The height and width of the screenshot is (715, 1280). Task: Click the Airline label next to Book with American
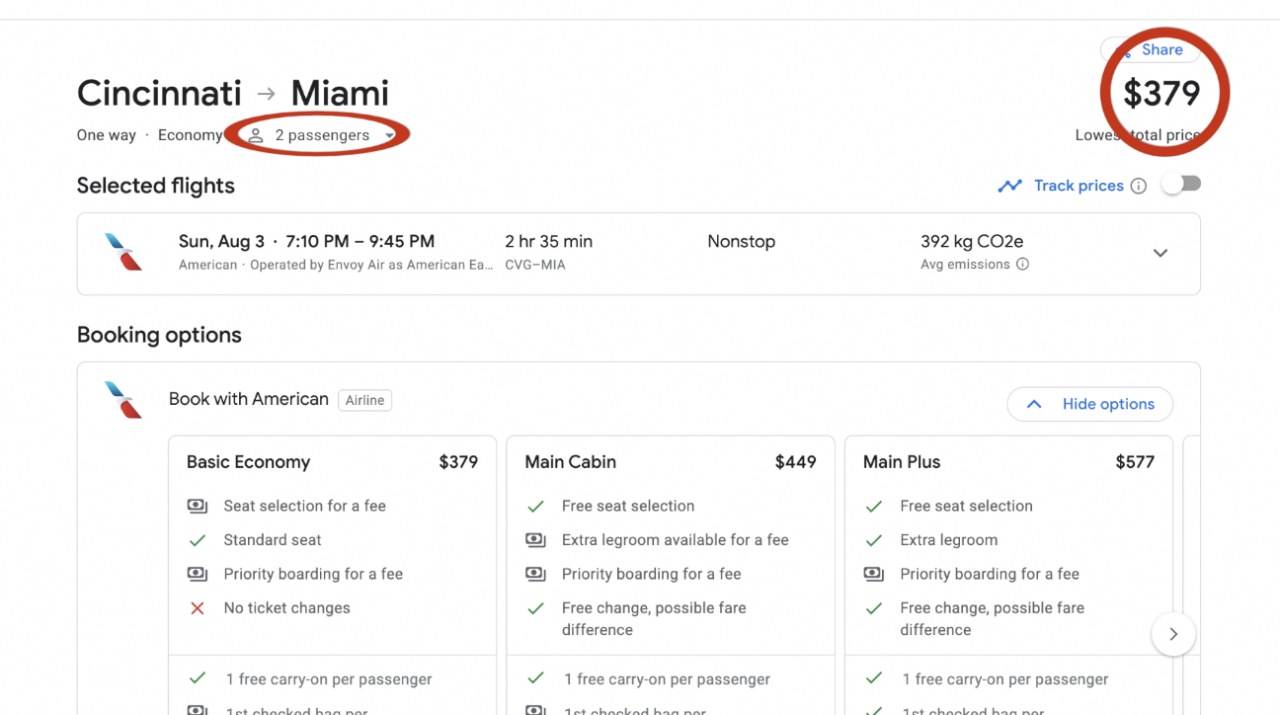coord(364,399)
